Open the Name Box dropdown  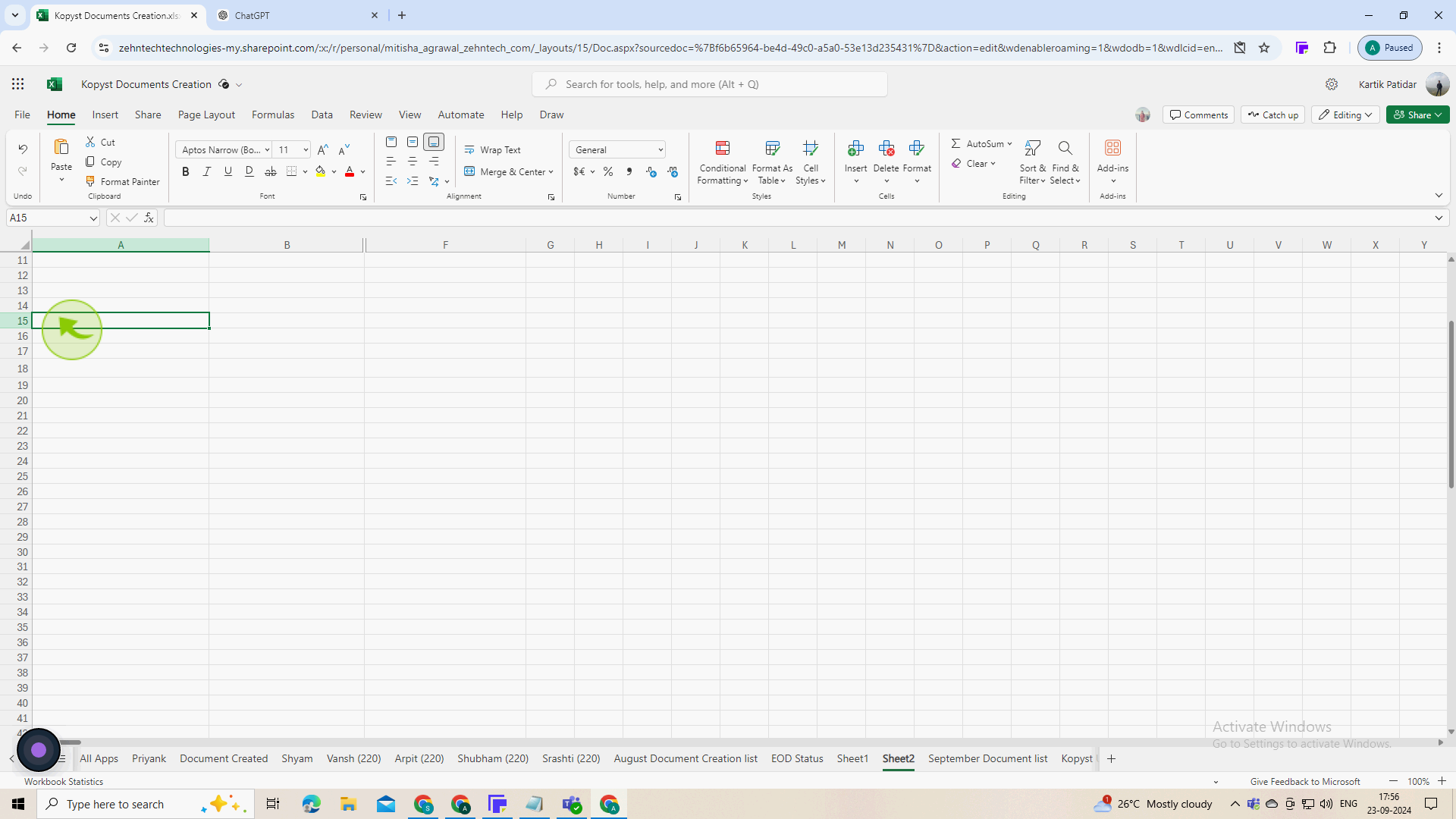[x=93, y=218]
